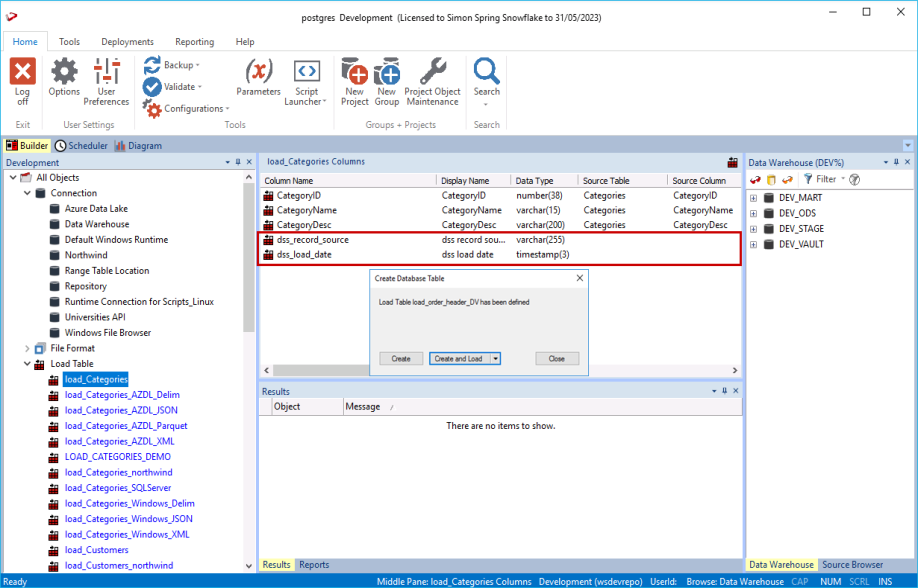Open User Preferences sliders icon
Viewport: 918px width, 588px height.
[107, 71]
